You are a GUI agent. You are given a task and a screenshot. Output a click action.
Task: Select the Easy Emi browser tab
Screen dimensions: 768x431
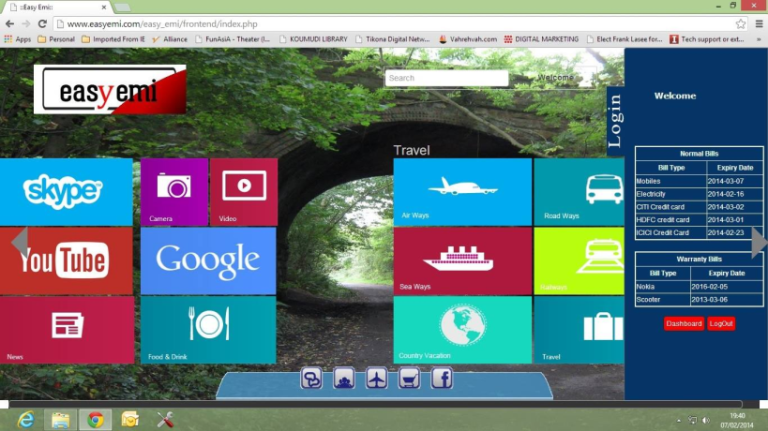pyautogui.click(x=57, y=7)
